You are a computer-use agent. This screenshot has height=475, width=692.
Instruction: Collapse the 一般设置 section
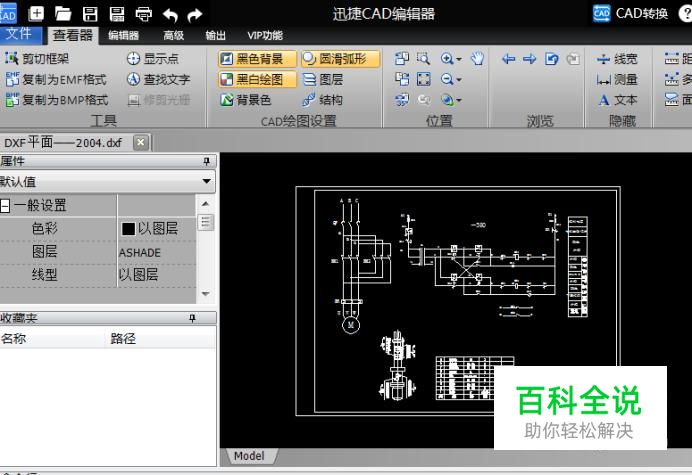coord(5,205)
